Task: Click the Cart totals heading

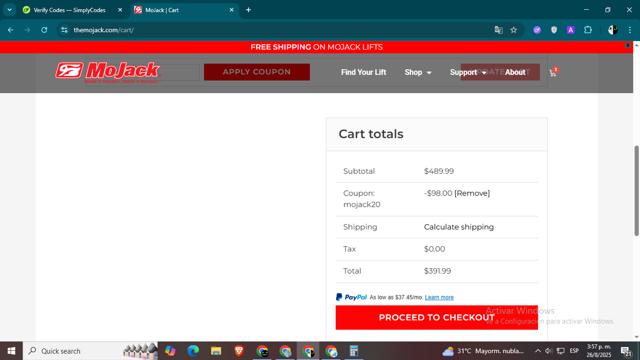Action: 371,134
